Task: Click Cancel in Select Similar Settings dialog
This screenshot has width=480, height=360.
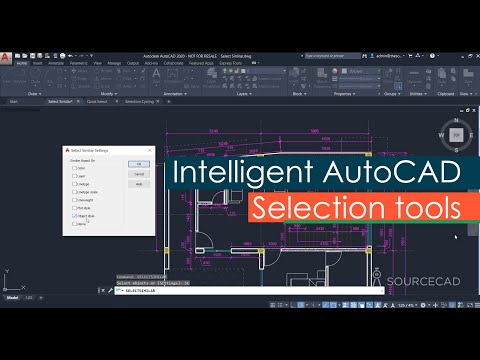Action: [139, 174]
